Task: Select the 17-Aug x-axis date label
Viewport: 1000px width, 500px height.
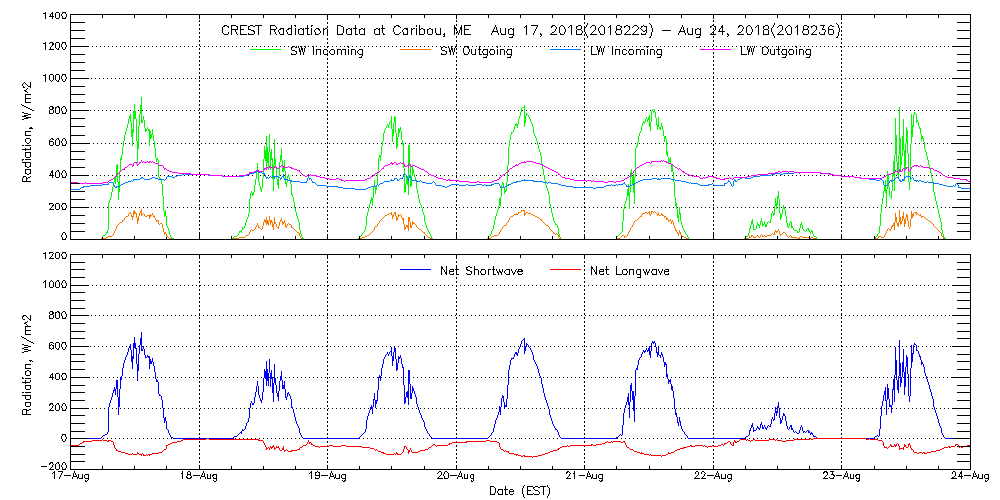Action: [72, 477]
